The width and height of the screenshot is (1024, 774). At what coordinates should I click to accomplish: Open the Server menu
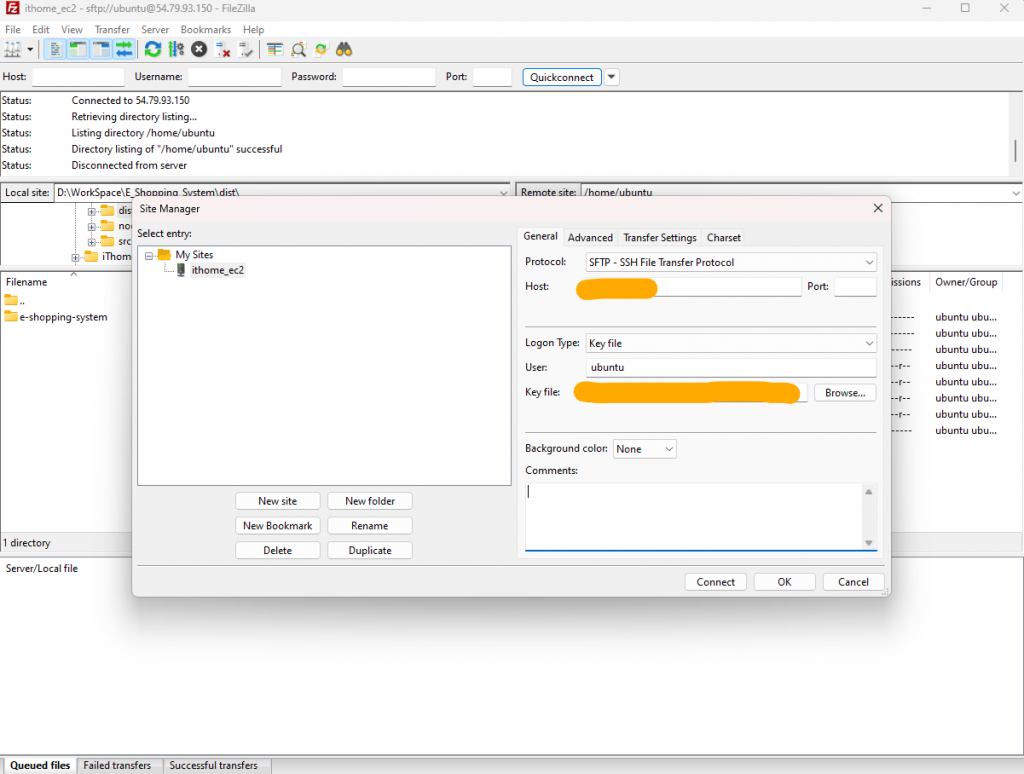pyautogui.click(x=155, y=29)
